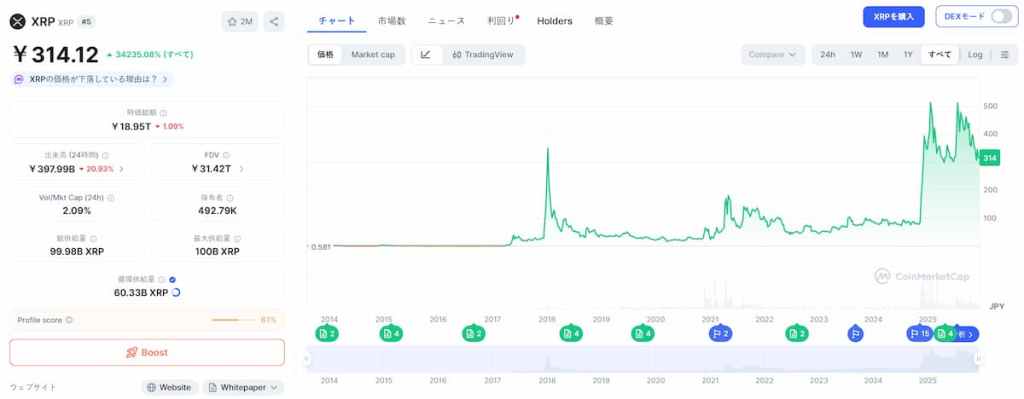Open the 2022 green news marker

pos(796,334)
